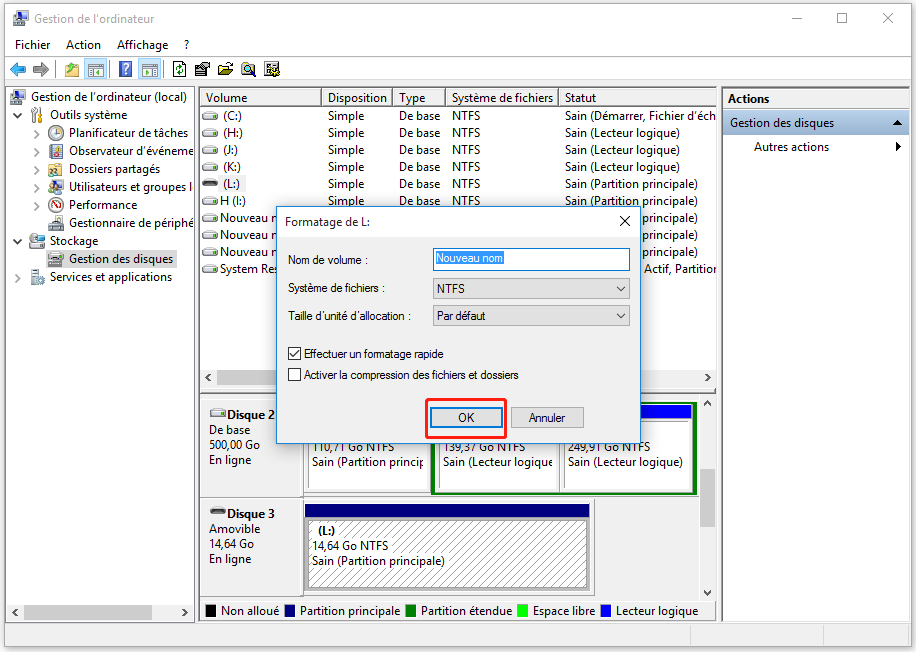The height and width of the screenshot is (652, 916).
Task: Click Disque 2 disk label
Action: pyautogui.click(x=251, y=415)
